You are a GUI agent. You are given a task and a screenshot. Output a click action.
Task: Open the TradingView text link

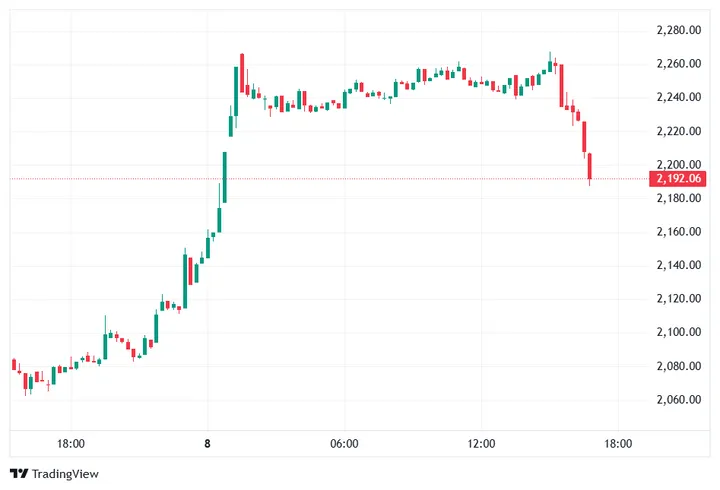tap(66, 473)
